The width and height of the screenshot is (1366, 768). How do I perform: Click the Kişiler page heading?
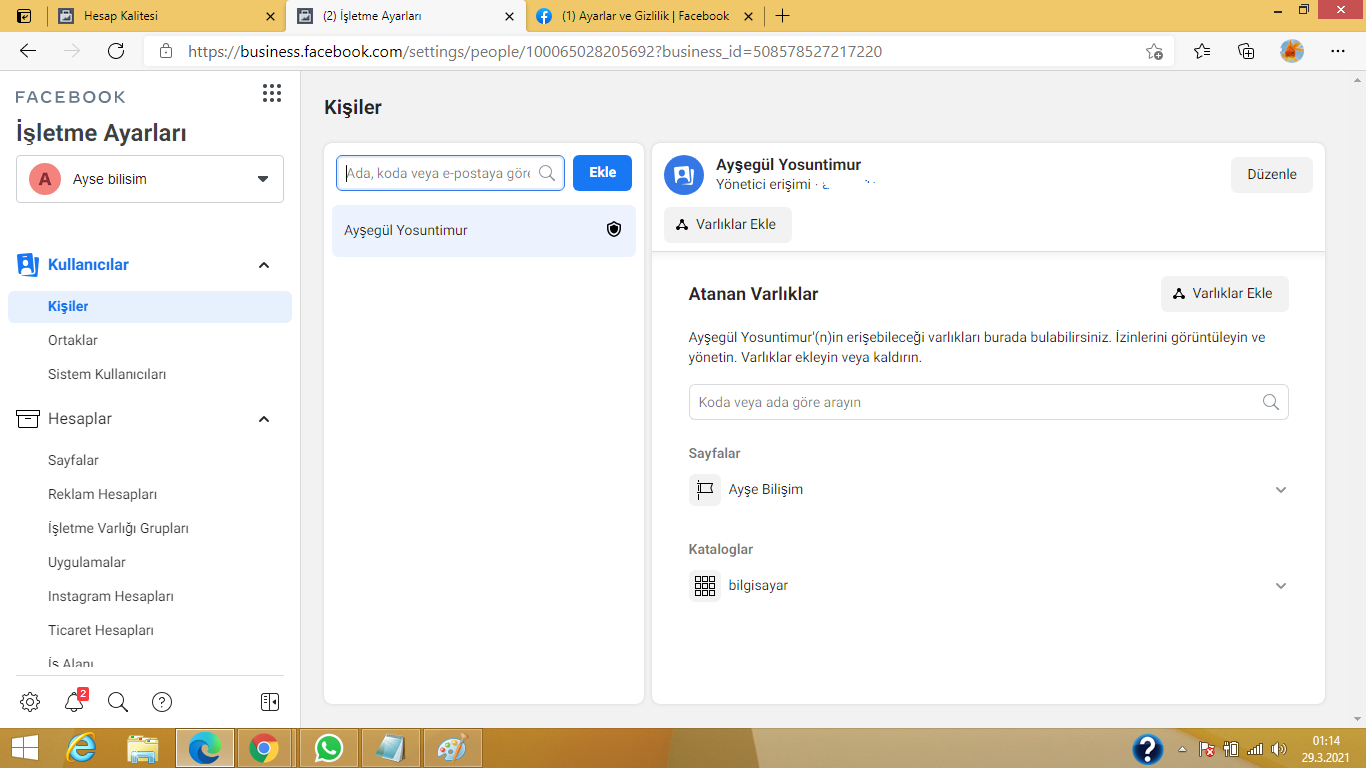(x=353, y=108)
